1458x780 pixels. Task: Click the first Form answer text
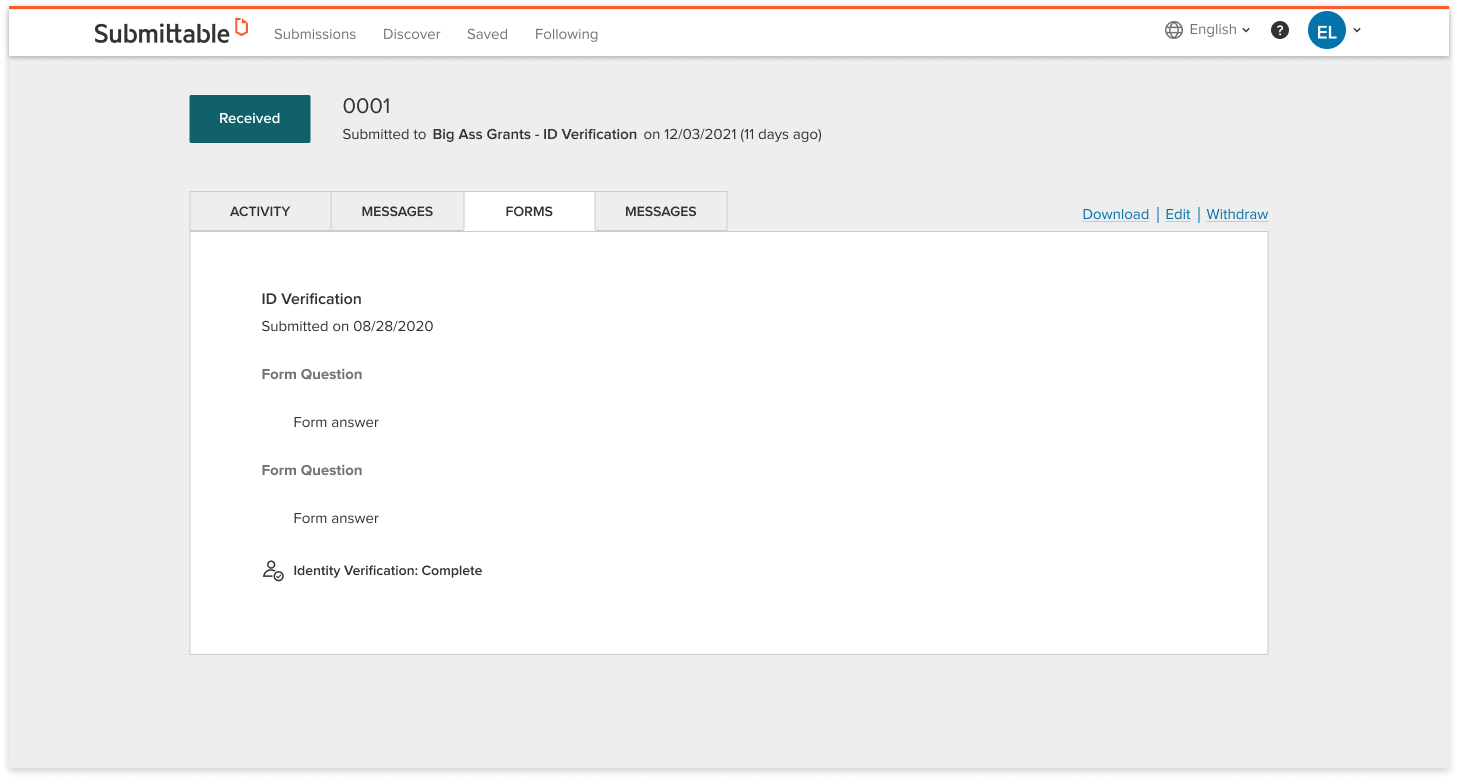(336, 422)
